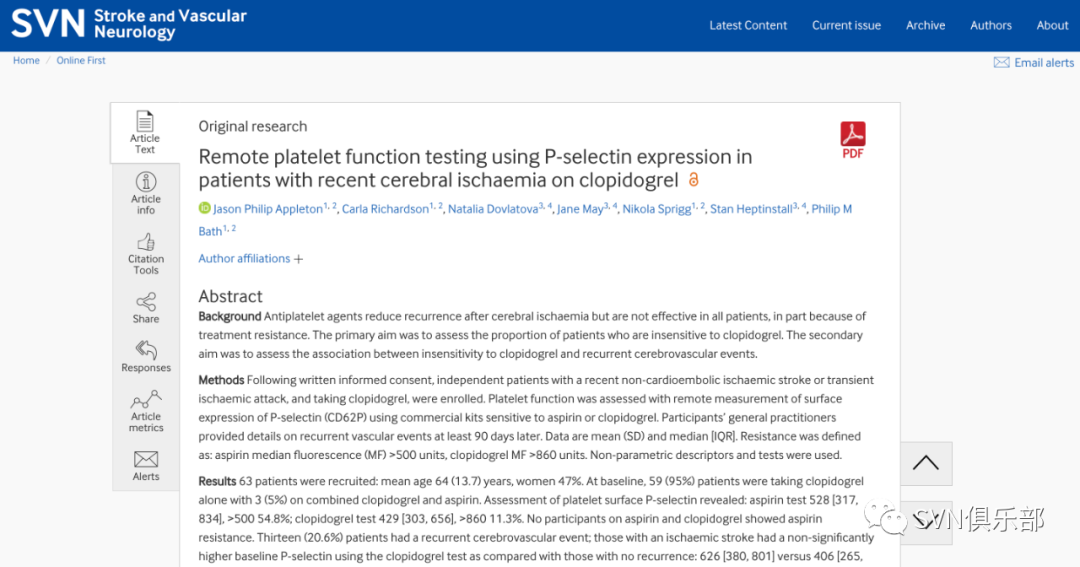The width and height of the screenshot is (1080, 567).
Task: Download the article PDF
Action: point(853,140)
